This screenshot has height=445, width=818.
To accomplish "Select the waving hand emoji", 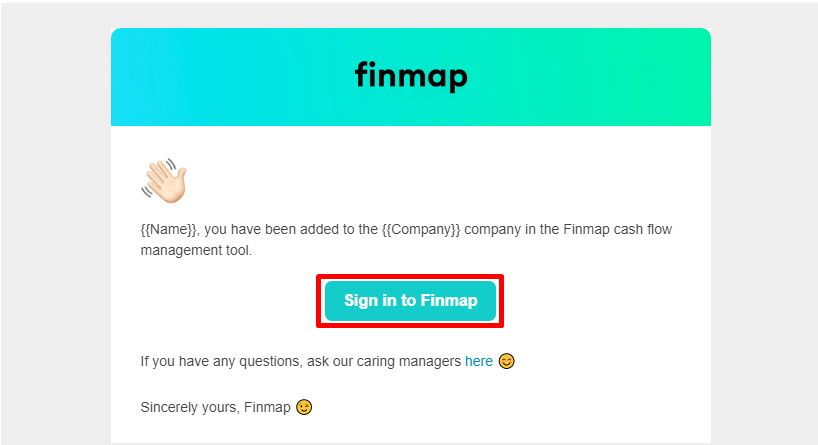I will [x=164, y=181].
